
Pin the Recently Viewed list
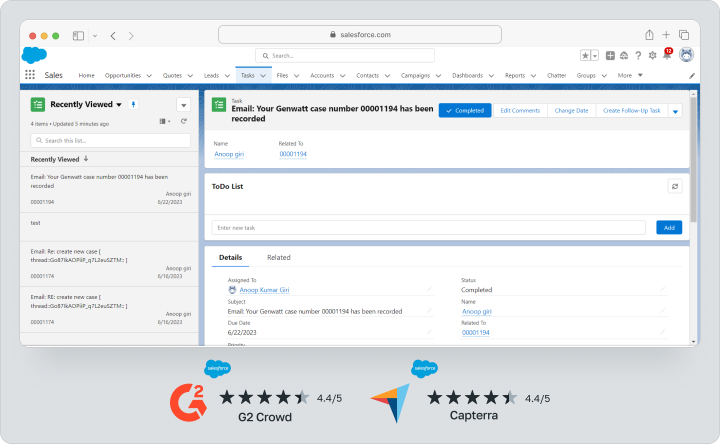click(x=133, y=105)
